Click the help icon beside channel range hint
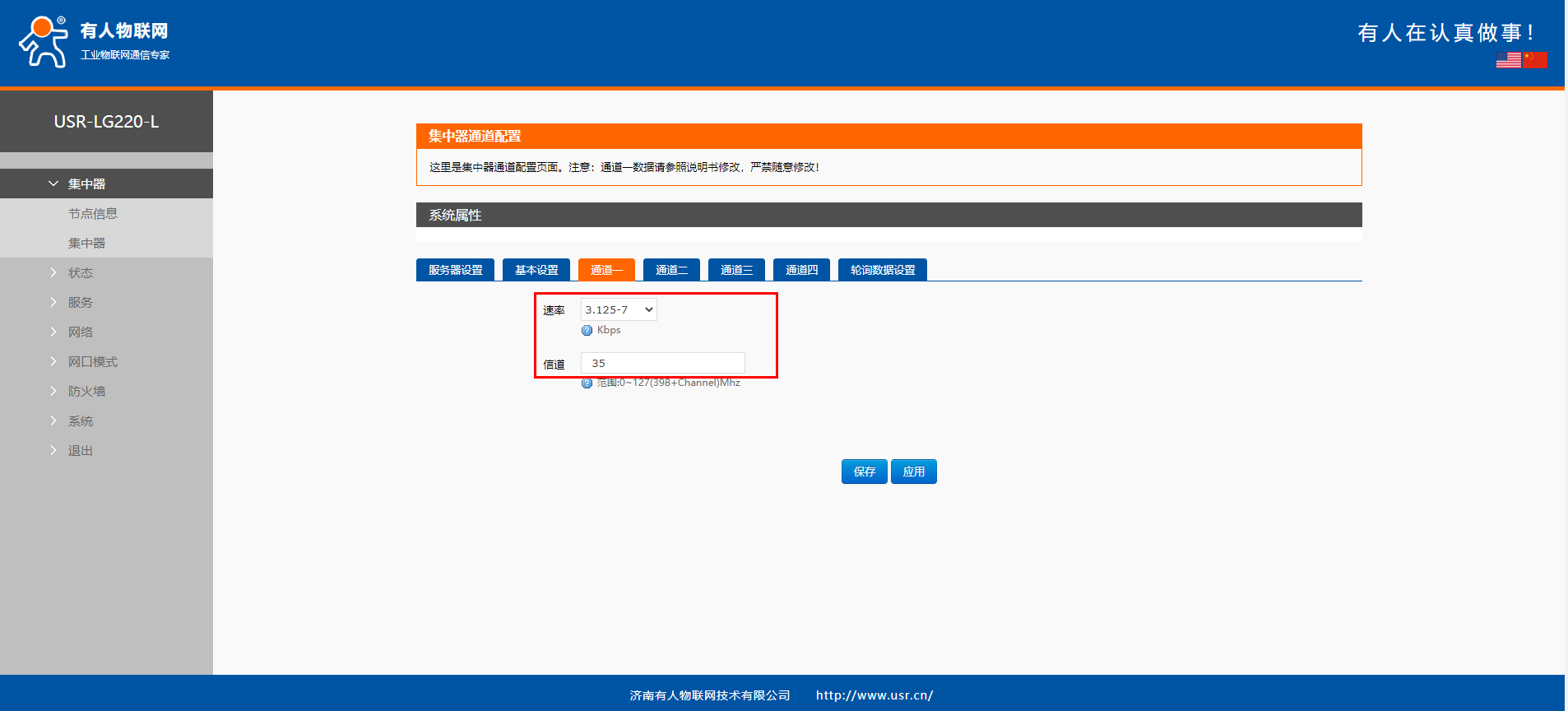1568x711 pixels. pos(587,383)
